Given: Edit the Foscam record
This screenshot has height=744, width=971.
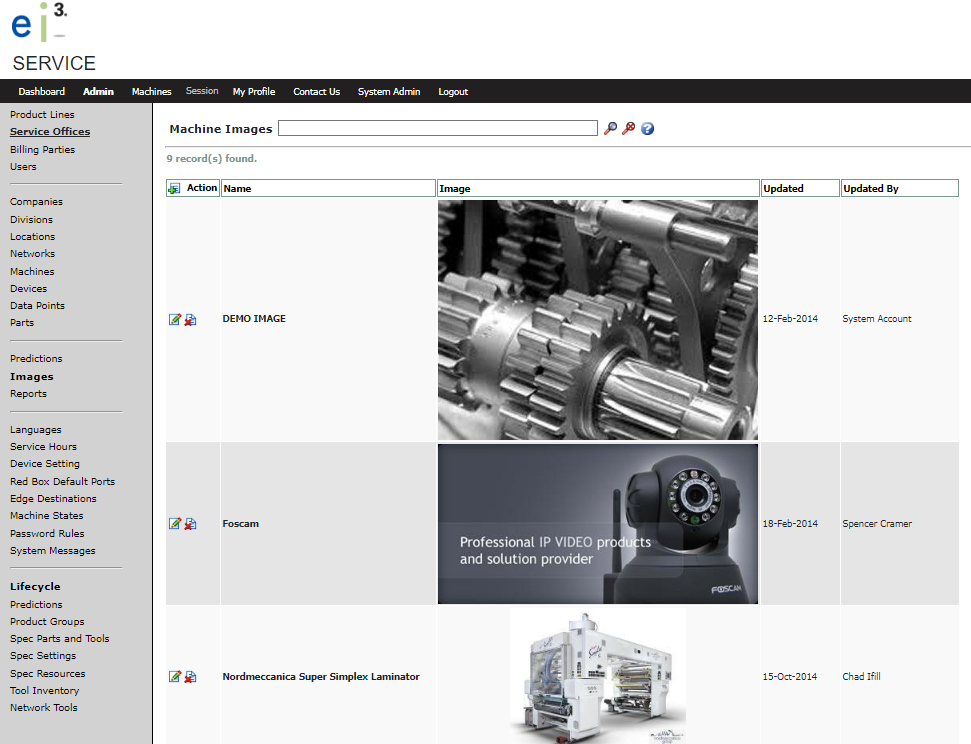Looking at the screenshot, I should click(x=175, y=523).
